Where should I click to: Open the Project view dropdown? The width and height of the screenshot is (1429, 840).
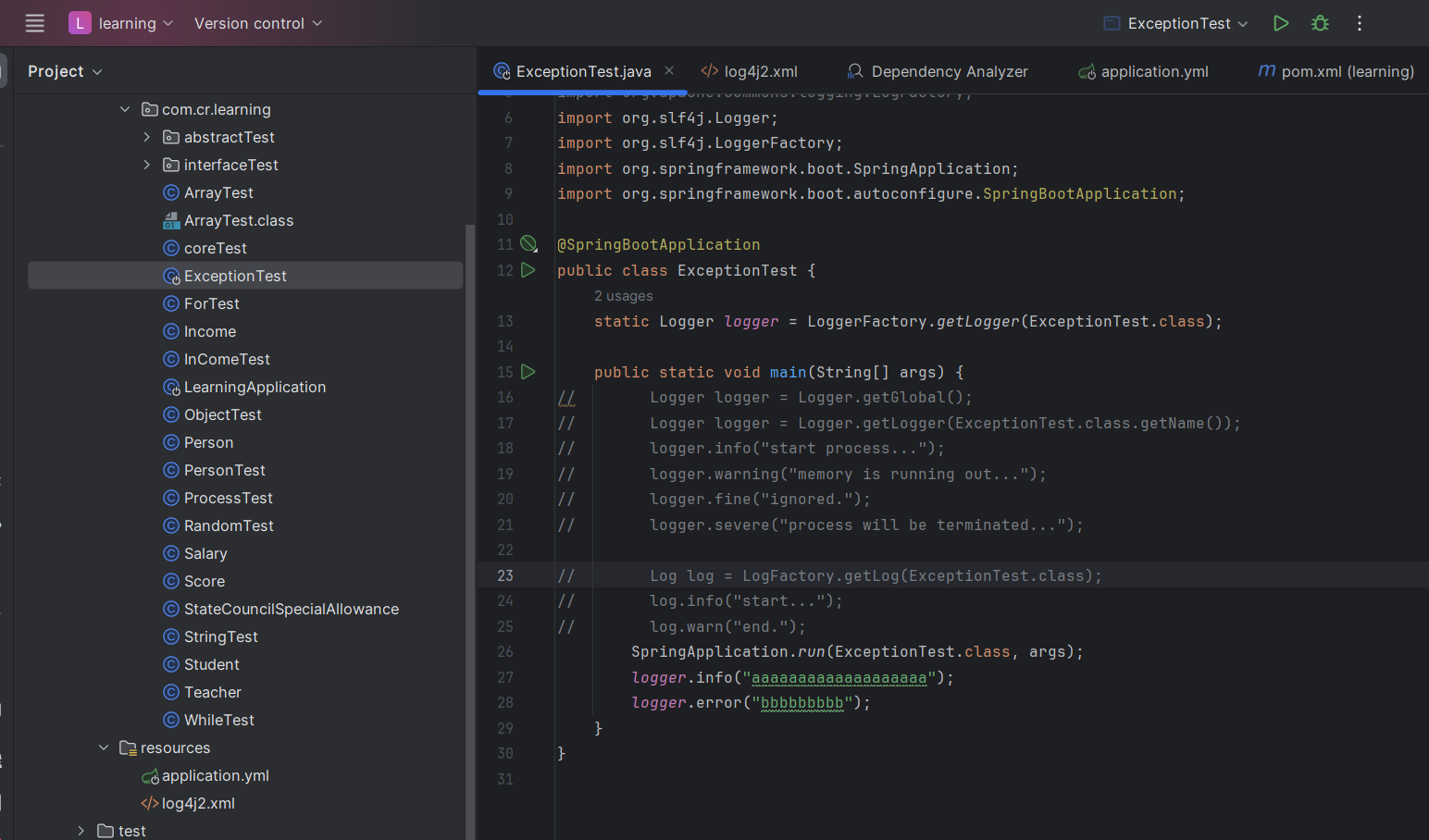click(64, 71)
